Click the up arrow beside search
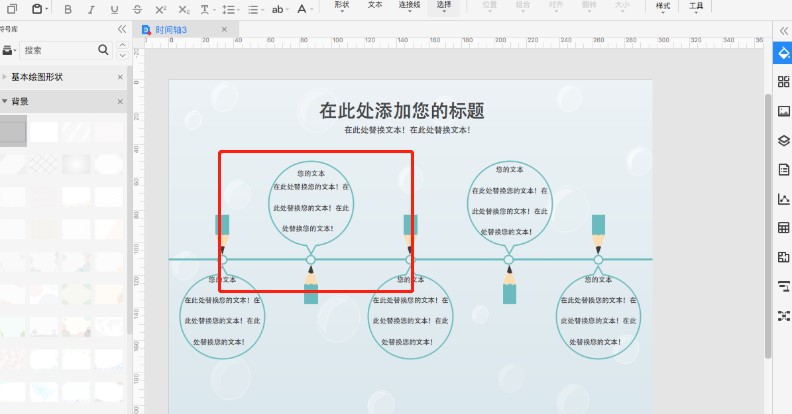The height and width of the screenshot is (414, 792). (x=122, y=45)
